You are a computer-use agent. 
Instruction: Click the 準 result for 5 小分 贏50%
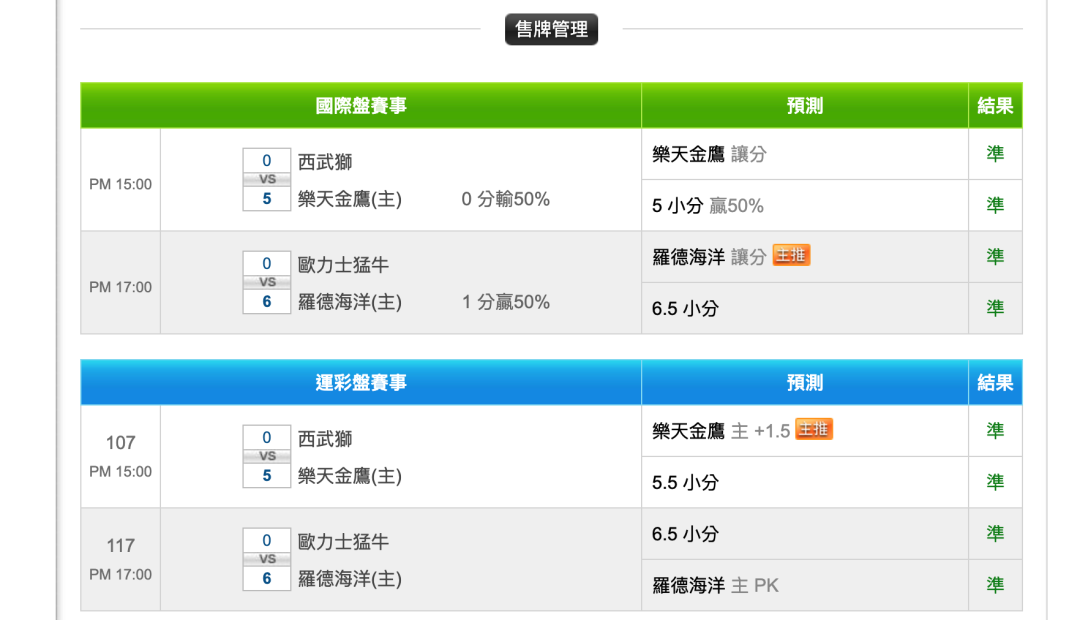(995, 205)
